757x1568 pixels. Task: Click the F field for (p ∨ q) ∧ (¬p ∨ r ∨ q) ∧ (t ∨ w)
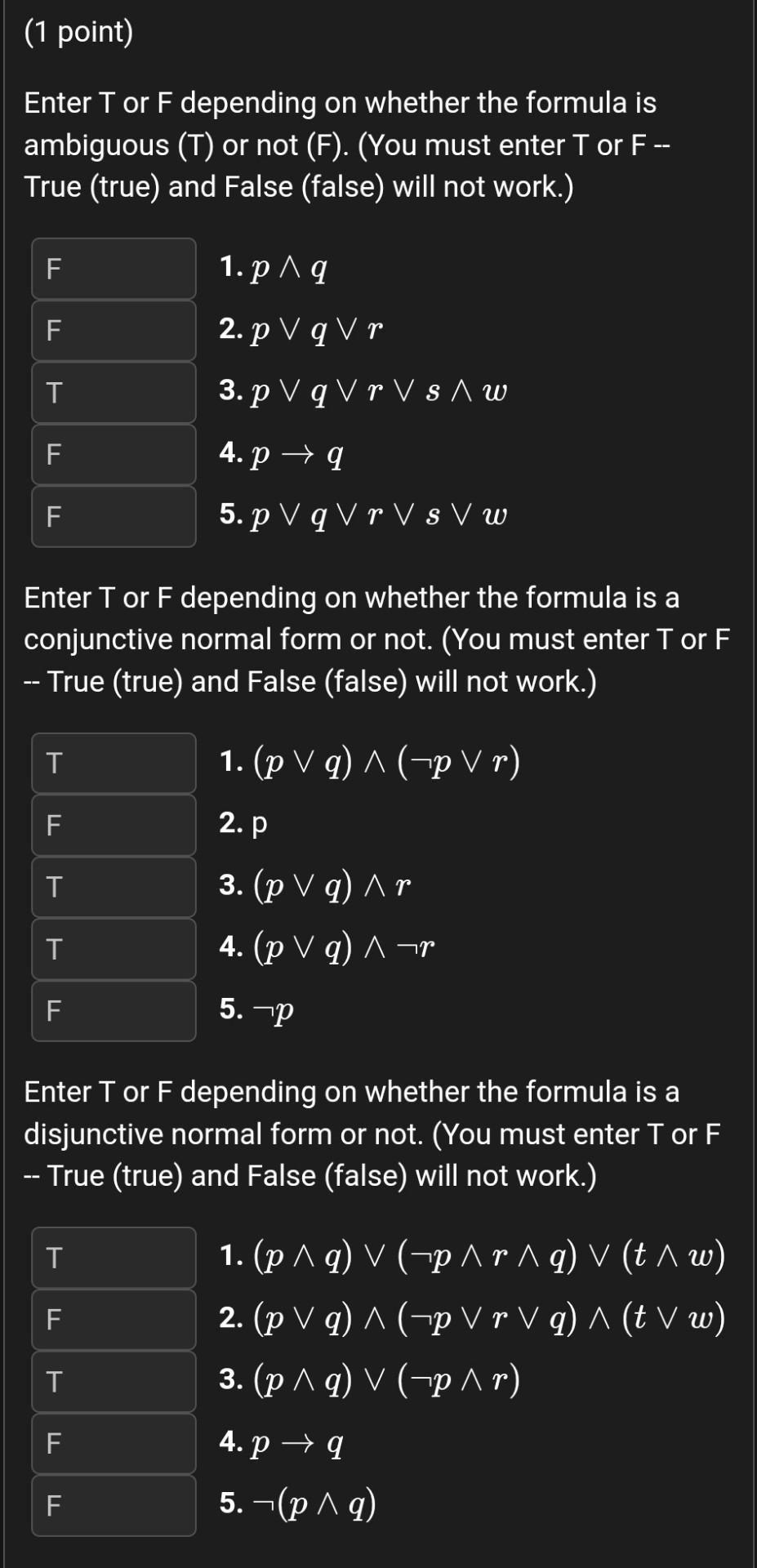(x=114, y=1321)
